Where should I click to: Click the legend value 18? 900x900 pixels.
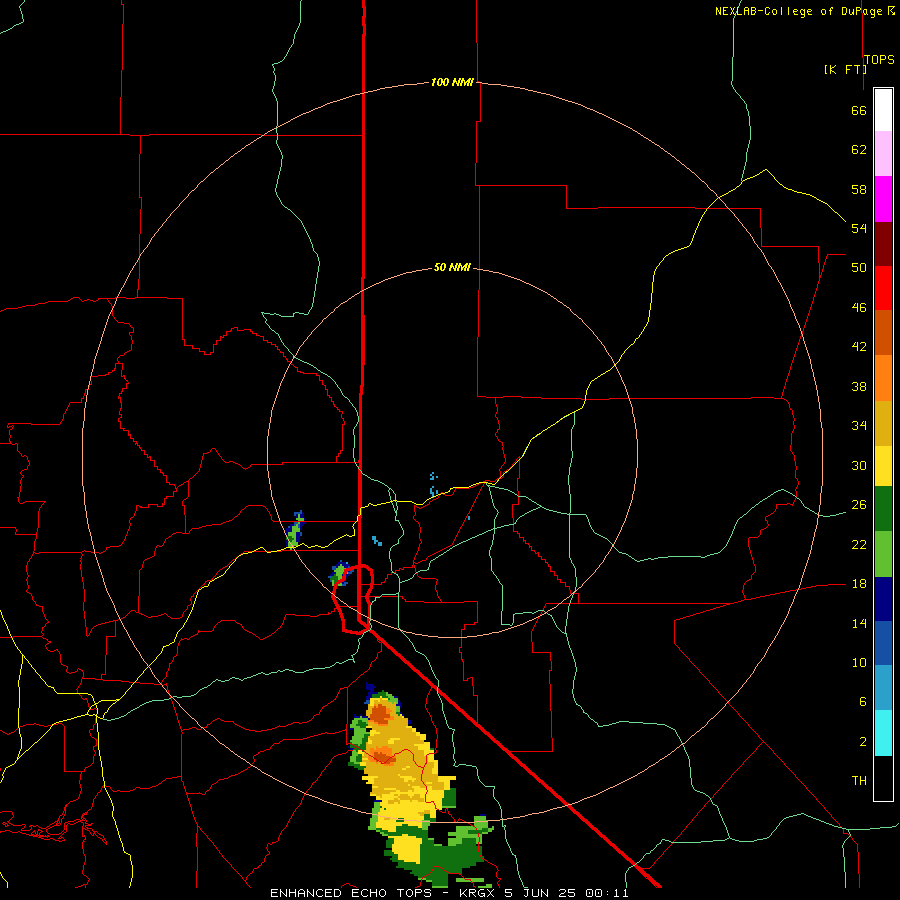[x=859, y=583]
